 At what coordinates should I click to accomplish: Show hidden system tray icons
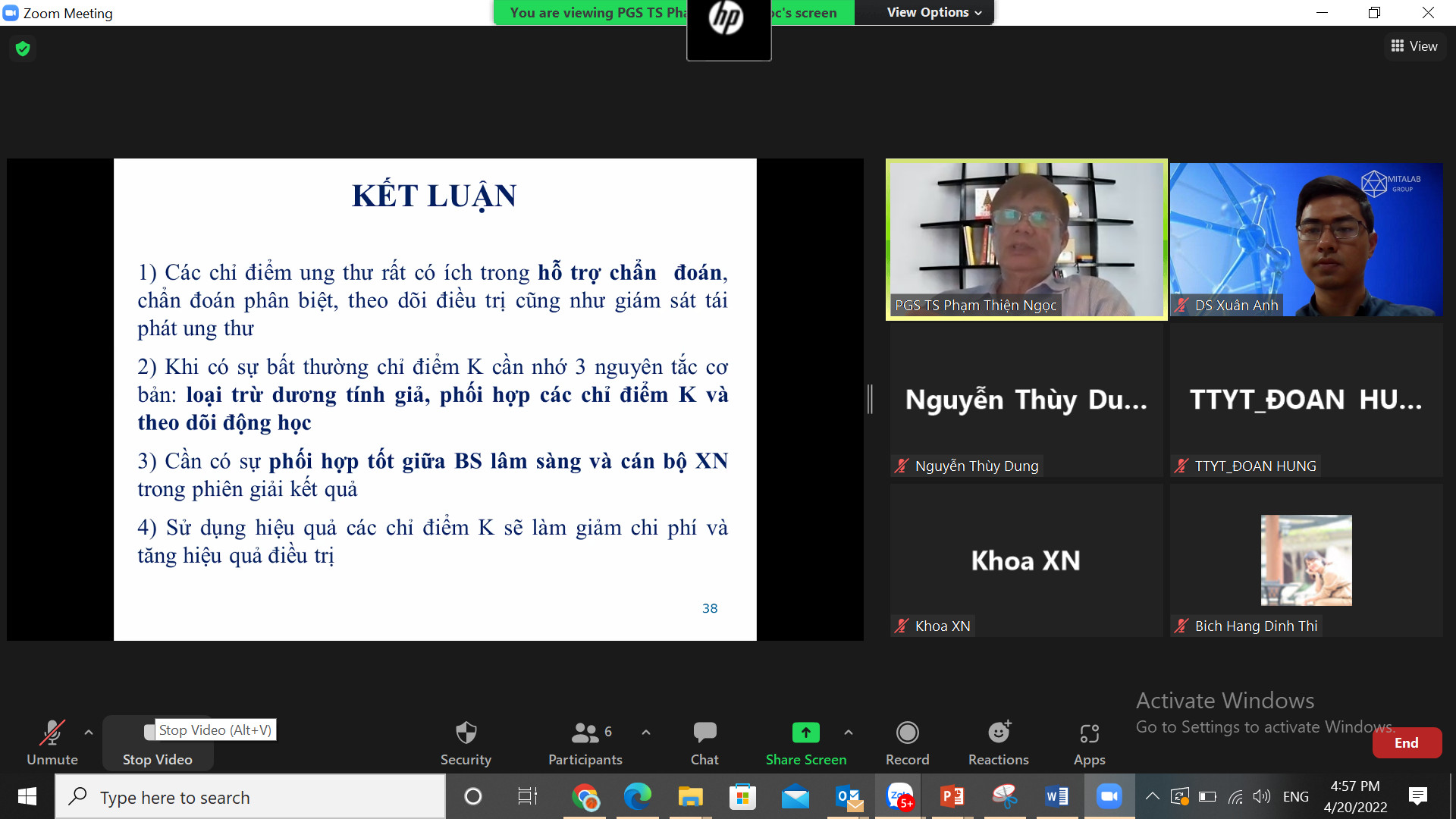pyautogui.click(x=1152, y=796)
